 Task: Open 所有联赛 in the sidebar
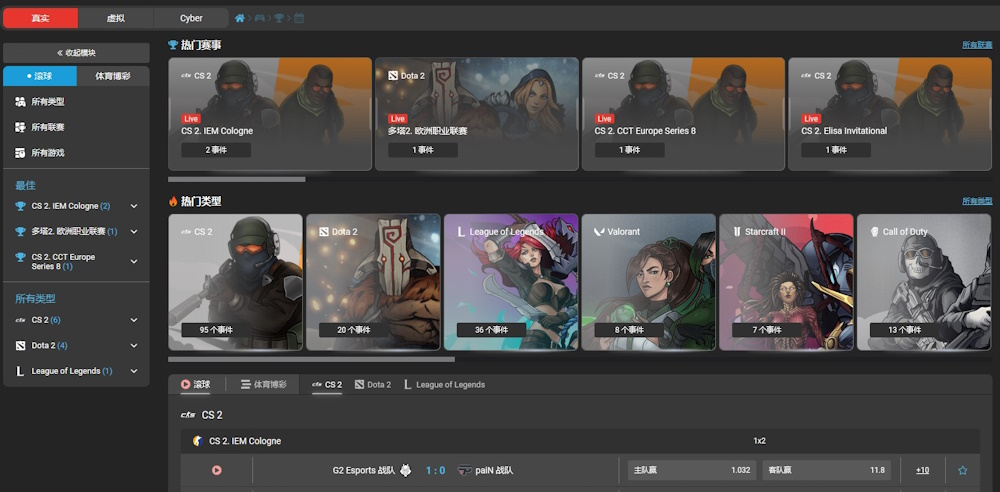pyautogui.click(x=47, y=128)
